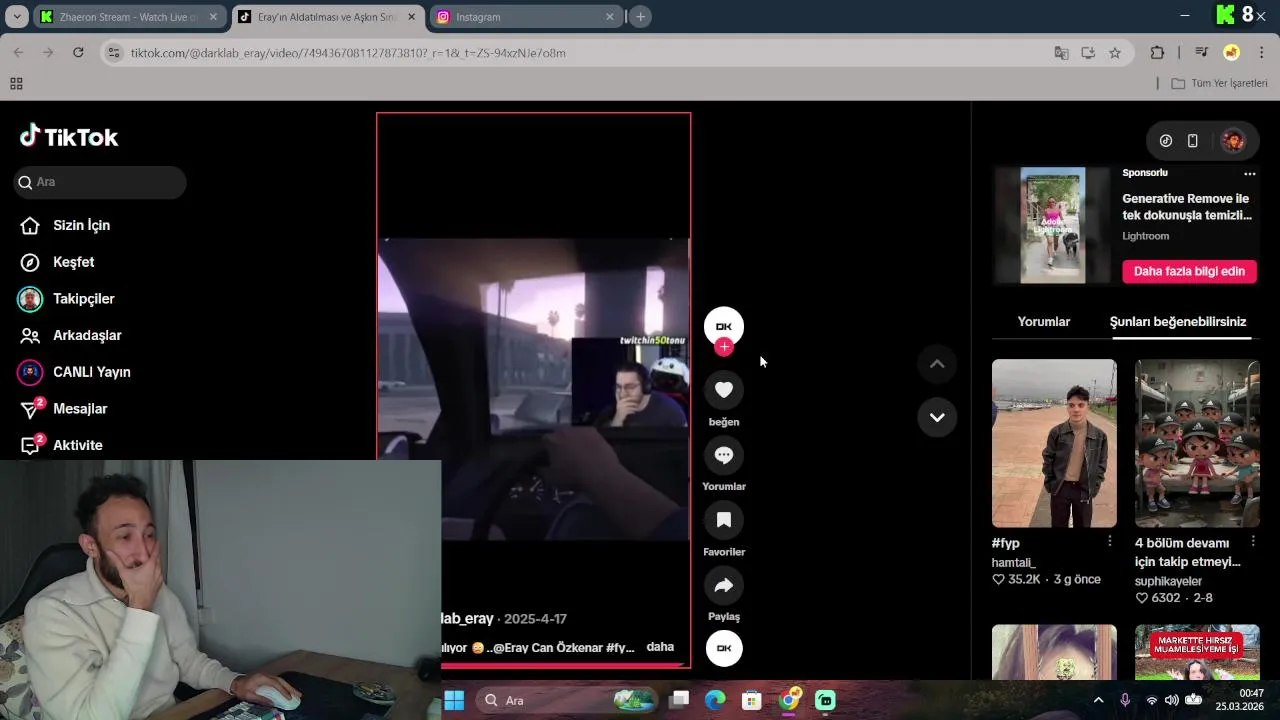1280x720 pixels.
Task: Open taskbar clock and date
Action: point(1239,700)
